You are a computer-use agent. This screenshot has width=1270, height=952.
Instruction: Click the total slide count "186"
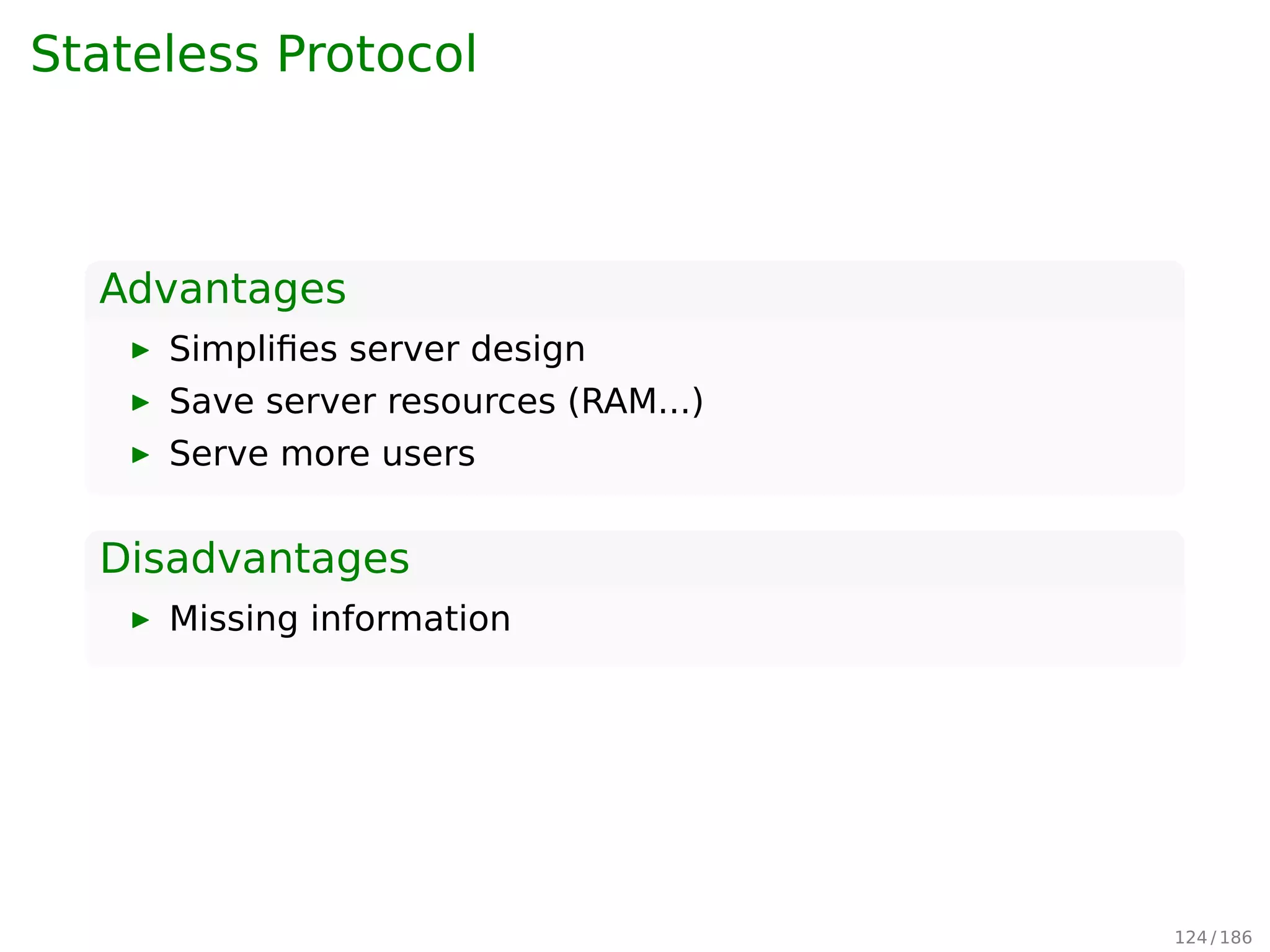coord(1236,937)
